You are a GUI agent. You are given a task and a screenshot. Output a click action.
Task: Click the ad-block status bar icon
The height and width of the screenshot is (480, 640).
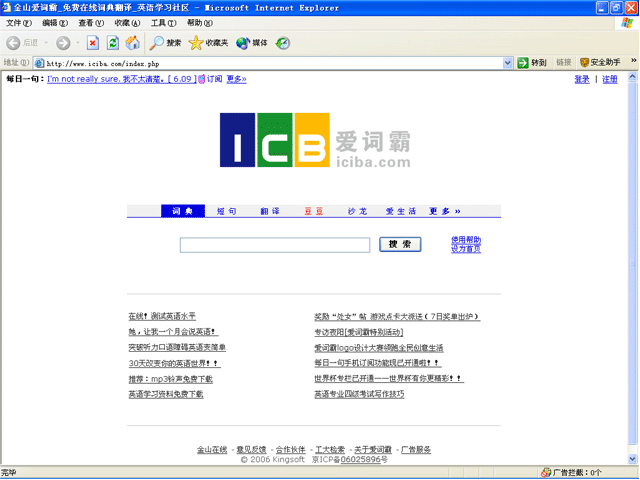click(546, 473)
